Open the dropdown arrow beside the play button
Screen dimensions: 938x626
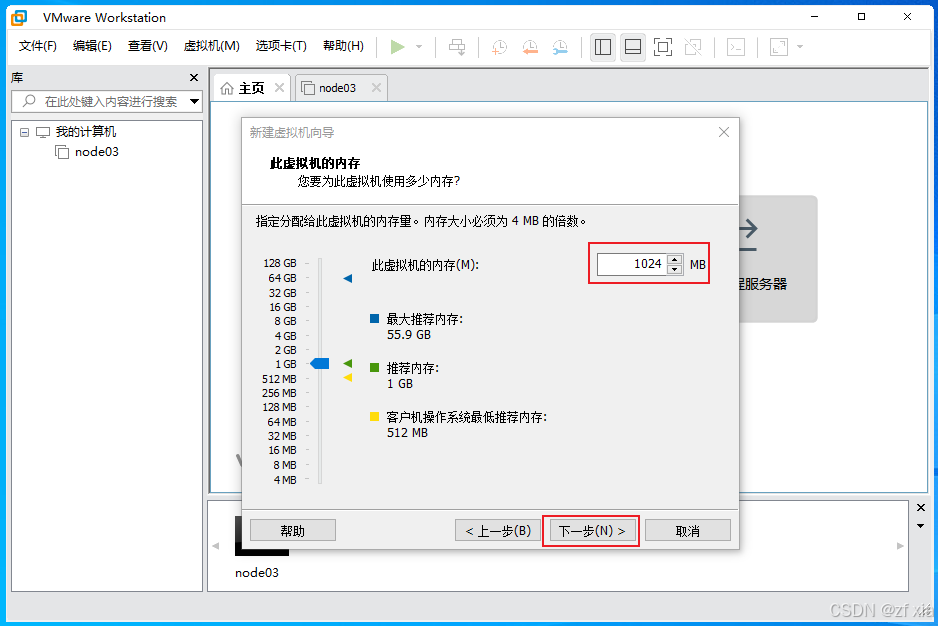click(x=419, y=47)
